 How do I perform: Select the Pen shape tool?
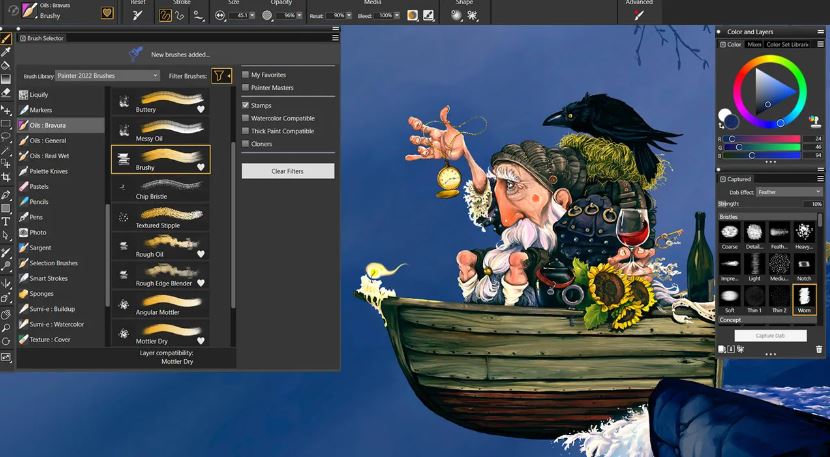(6, 195)
